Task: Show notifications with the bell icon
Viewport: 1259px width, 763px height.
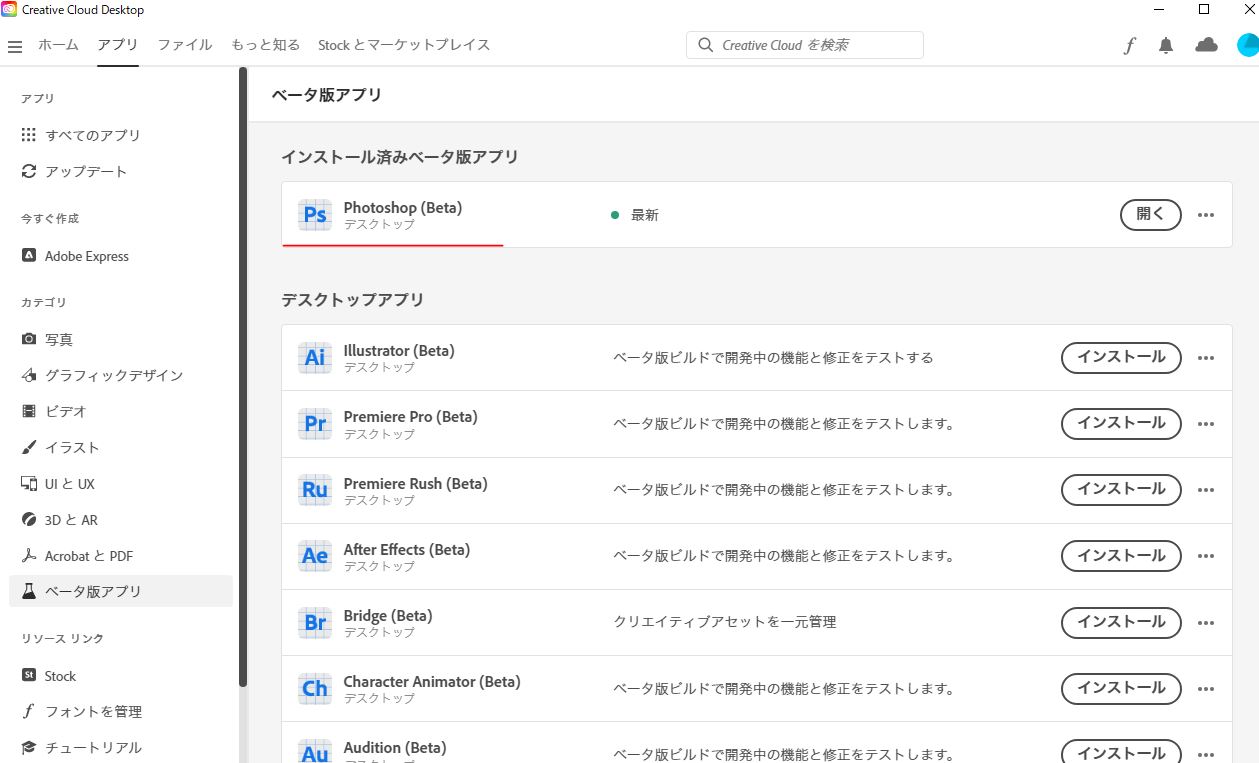Action: click(1166, 45)
